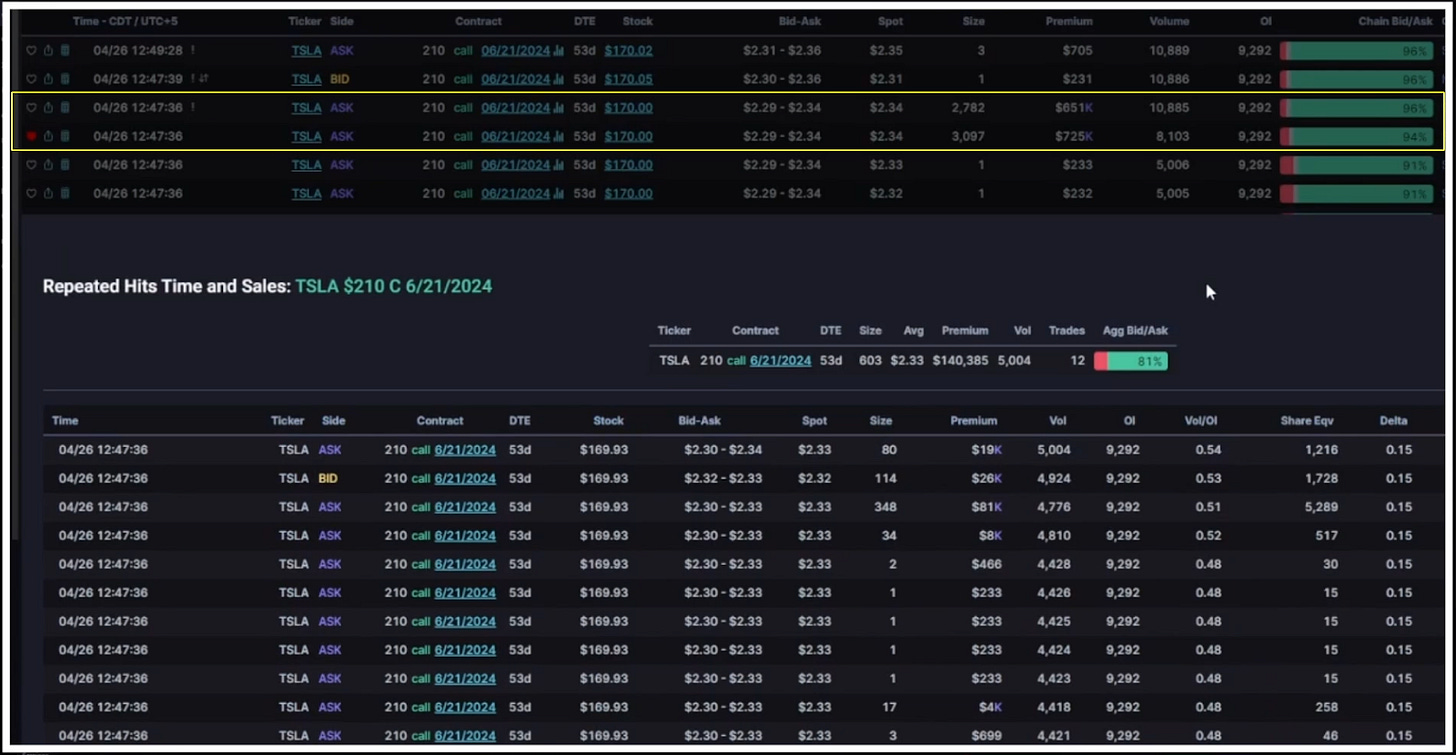Sort by Premium column in top table
1456x755 pixels.
point(1069,21)
